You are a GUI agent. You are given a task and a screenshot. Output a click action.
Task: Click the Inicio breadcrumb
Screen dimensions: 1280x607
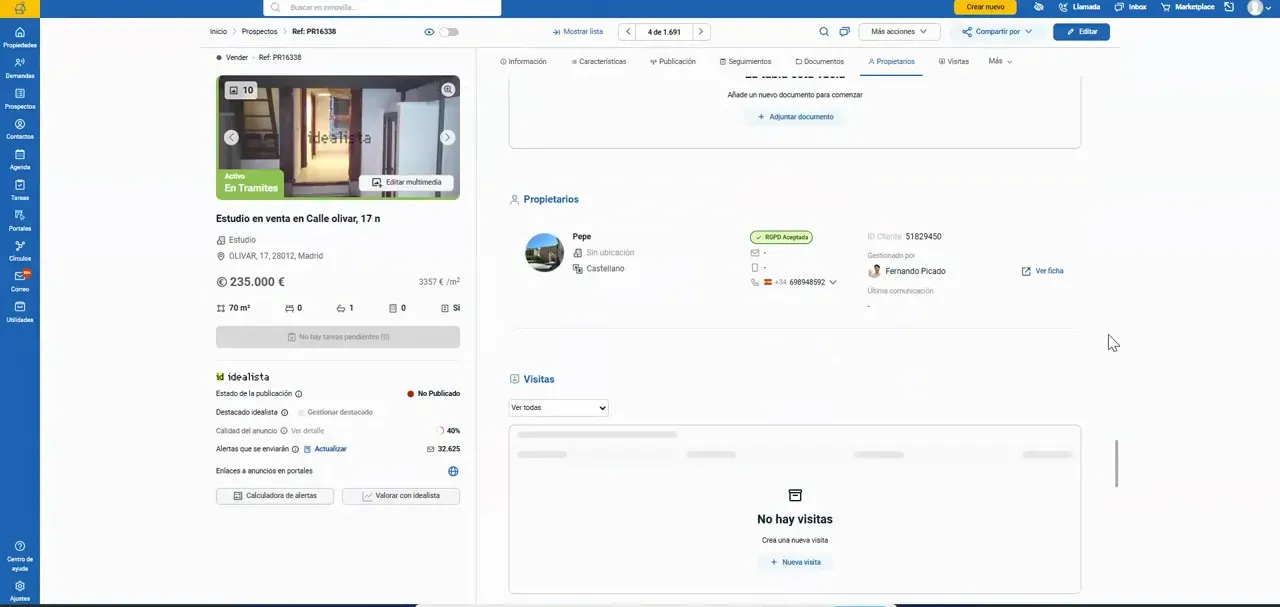(218, 32)
